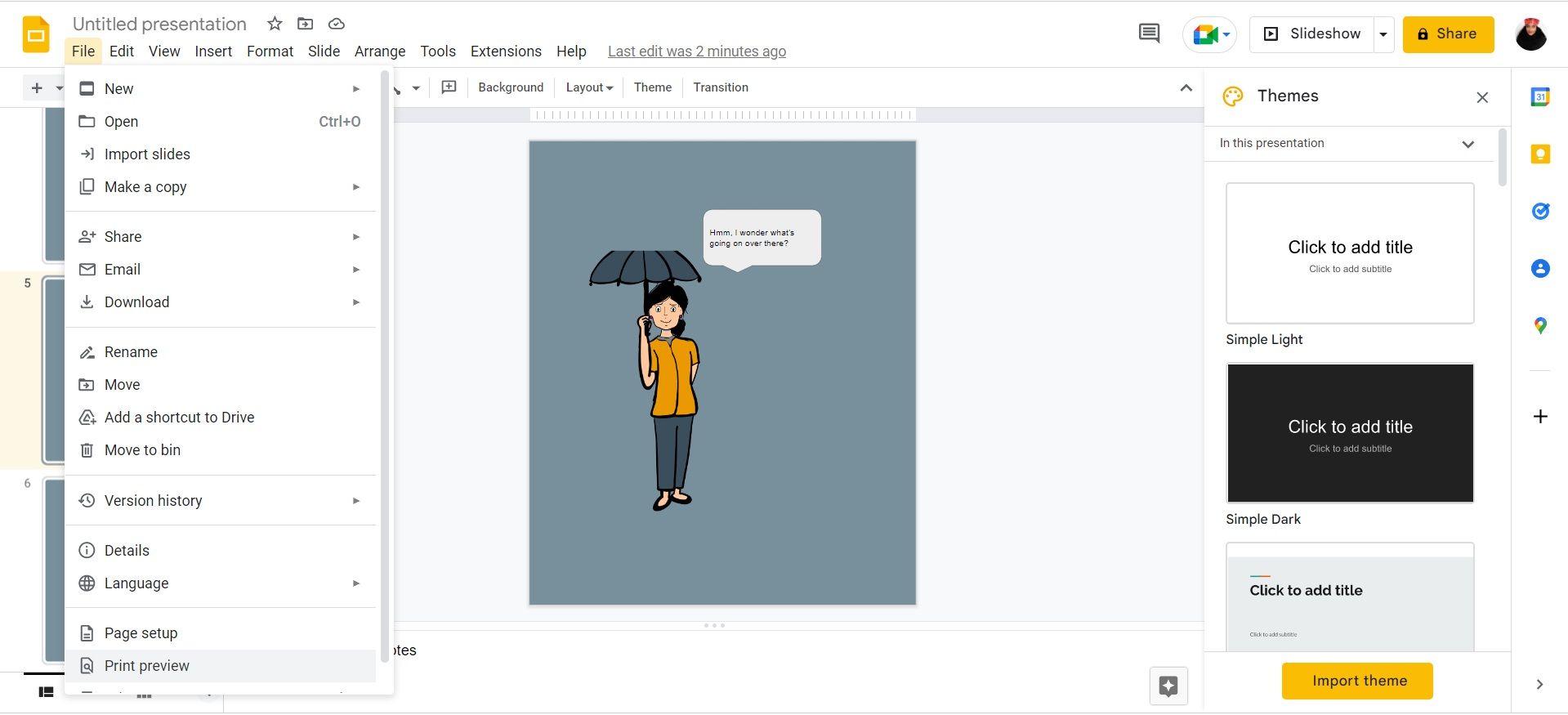Screen dimensions: 1568x715
Task: Choose Move to bin
Action: (x=221, y=450)
